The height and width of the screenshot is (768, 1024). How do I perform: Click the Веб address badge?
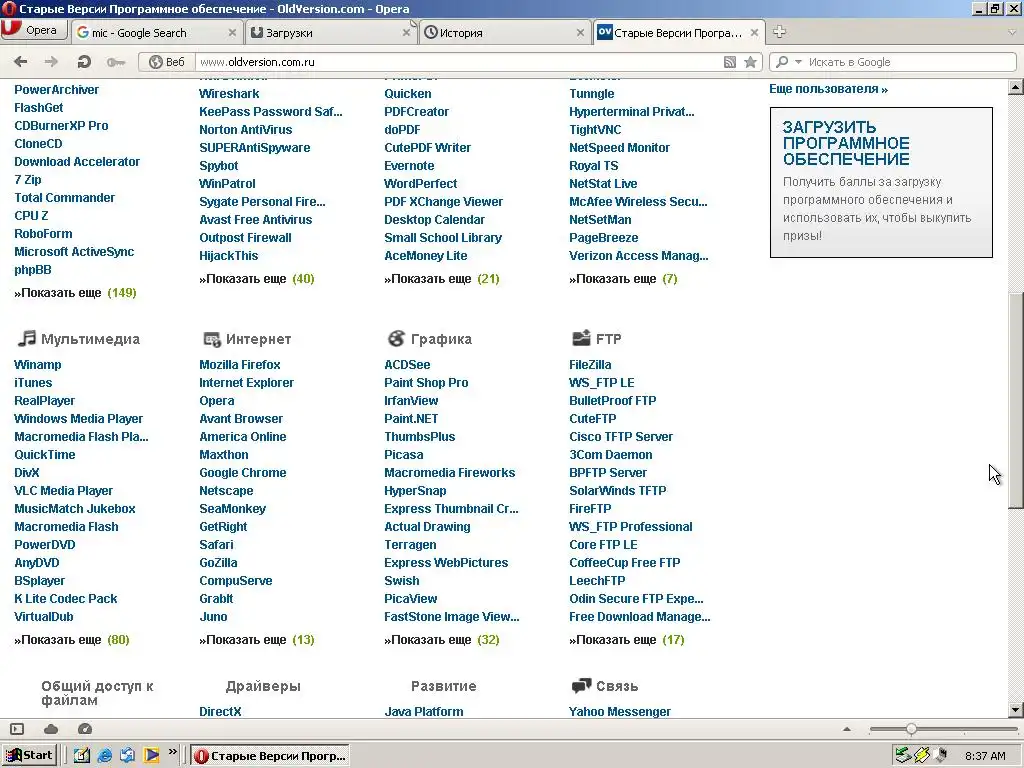[167, 62]
